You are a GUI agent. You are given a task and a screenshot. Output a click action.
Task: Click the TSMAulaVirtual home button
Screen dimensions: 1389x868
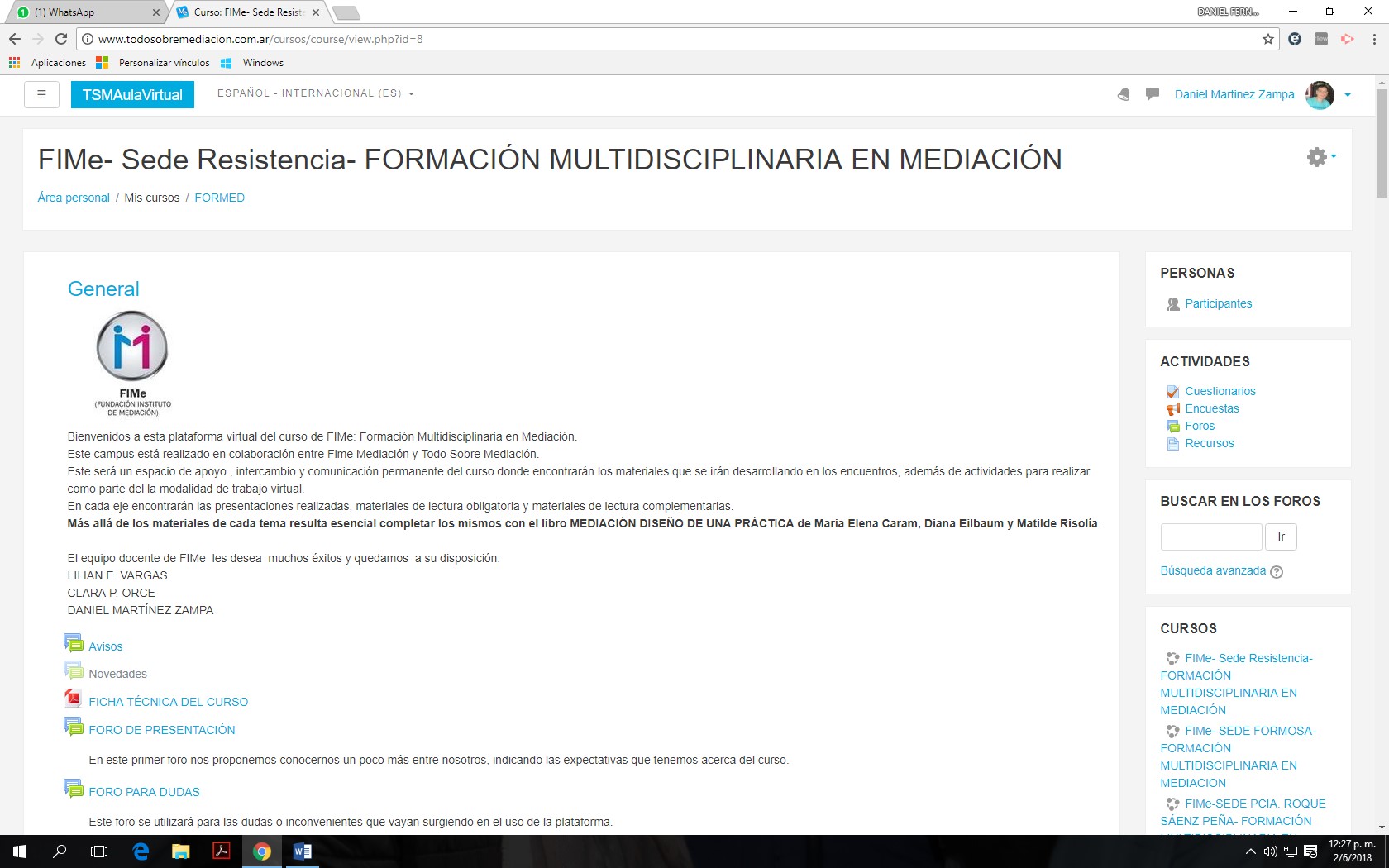click(132, 95)
